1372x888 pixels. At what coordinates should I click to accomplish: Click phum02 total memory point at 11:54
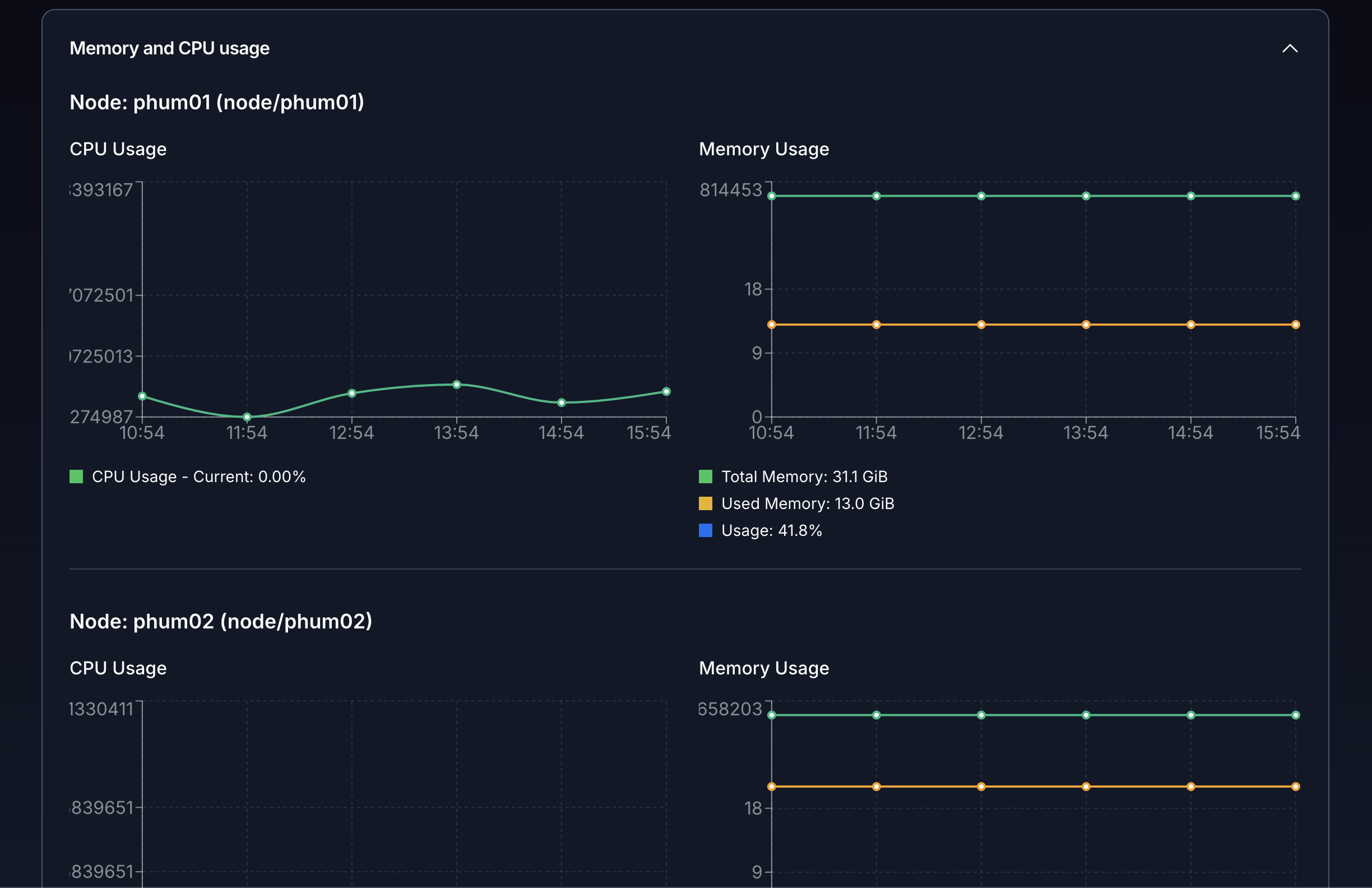click(x=876, y=715)
